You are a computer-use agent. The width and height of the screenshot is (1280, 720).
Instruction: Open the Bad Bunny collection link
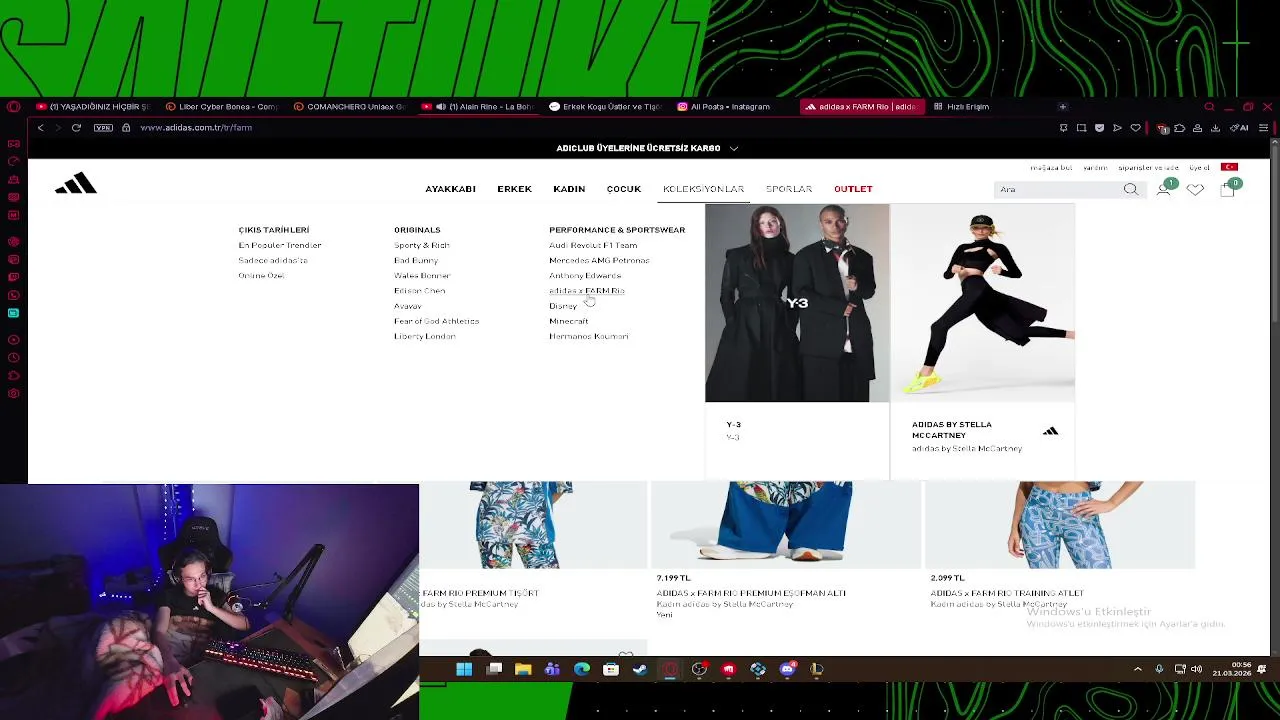416,261
